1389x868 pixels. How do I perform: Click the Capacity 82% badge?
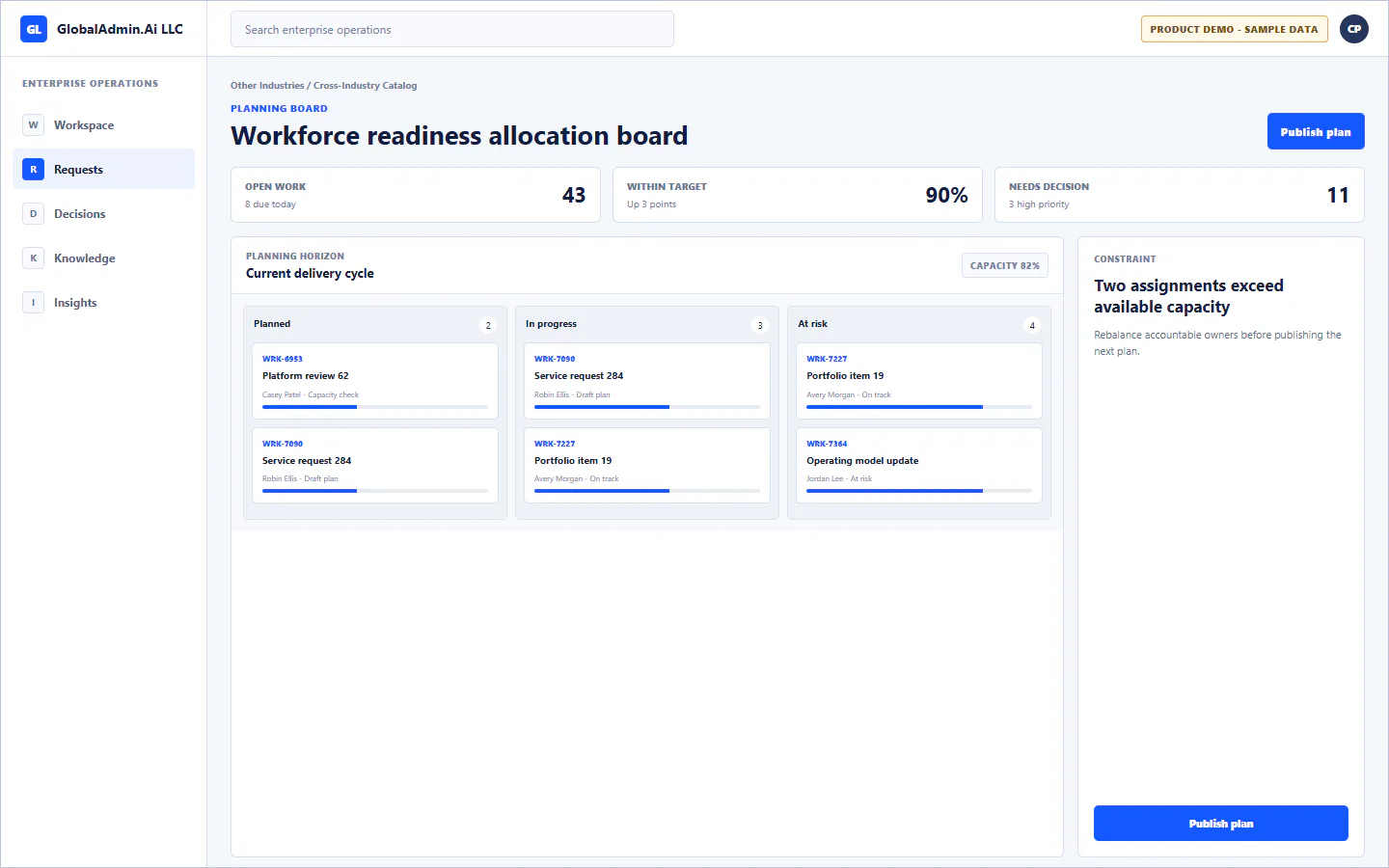[x=1005, y=265]
